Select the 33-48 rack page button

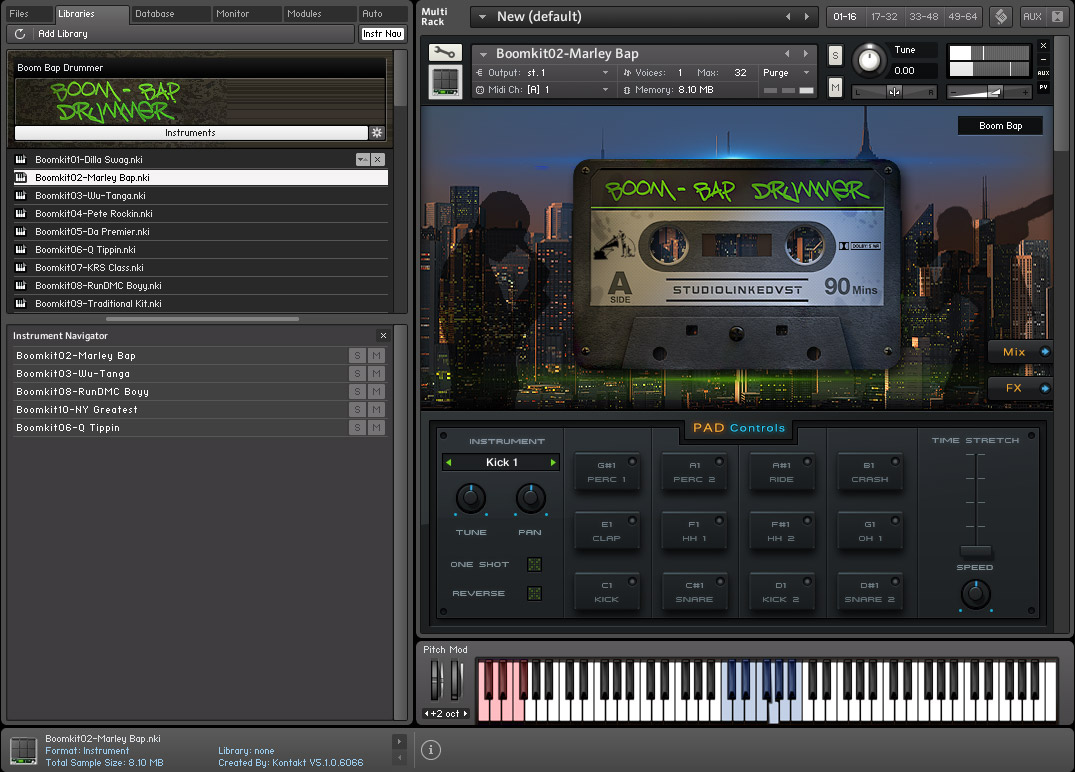pyautogui.click(x=923, y=16)
